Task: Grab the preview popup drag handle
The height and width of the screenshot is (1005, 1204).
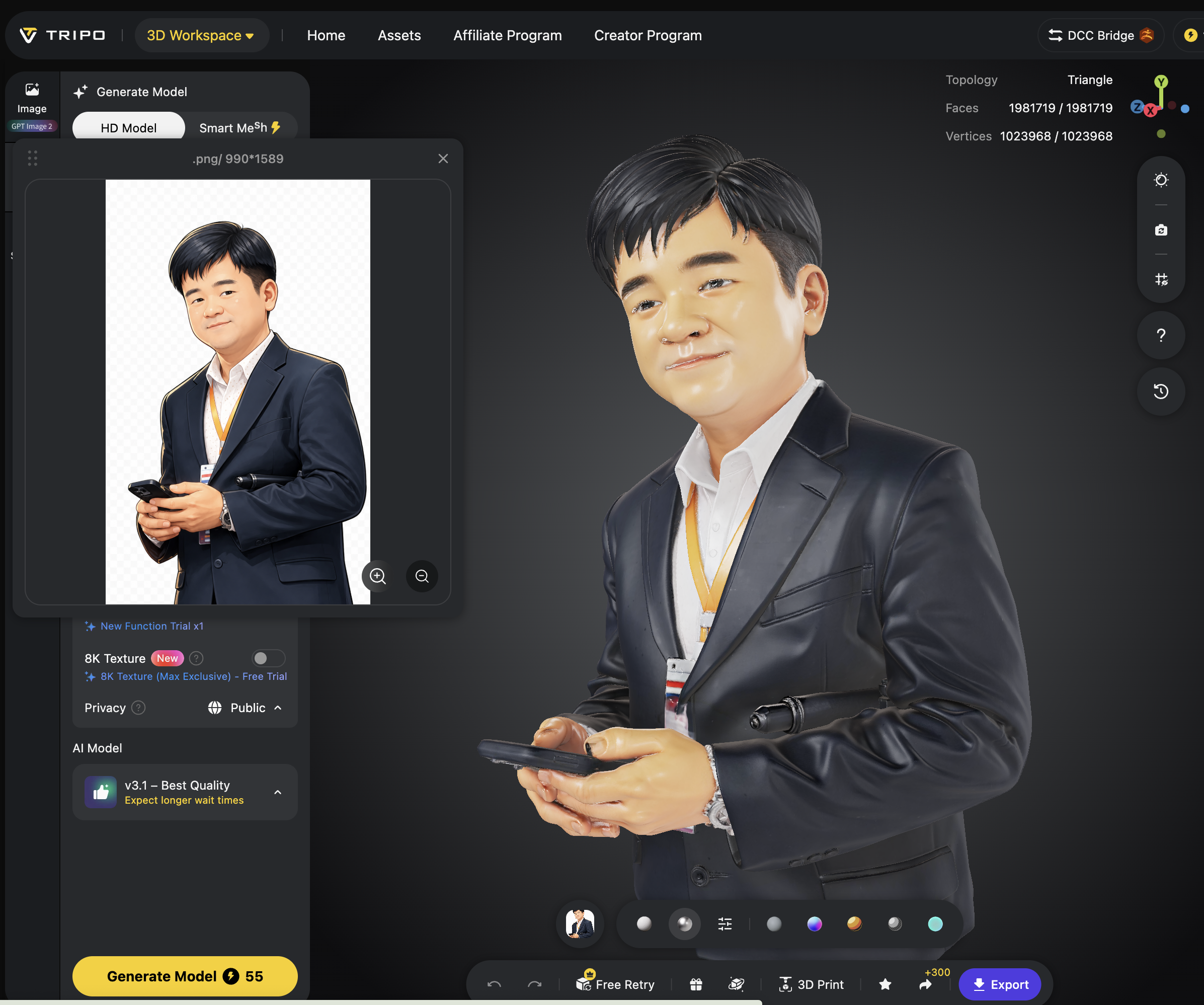Action: click(33, 159)
